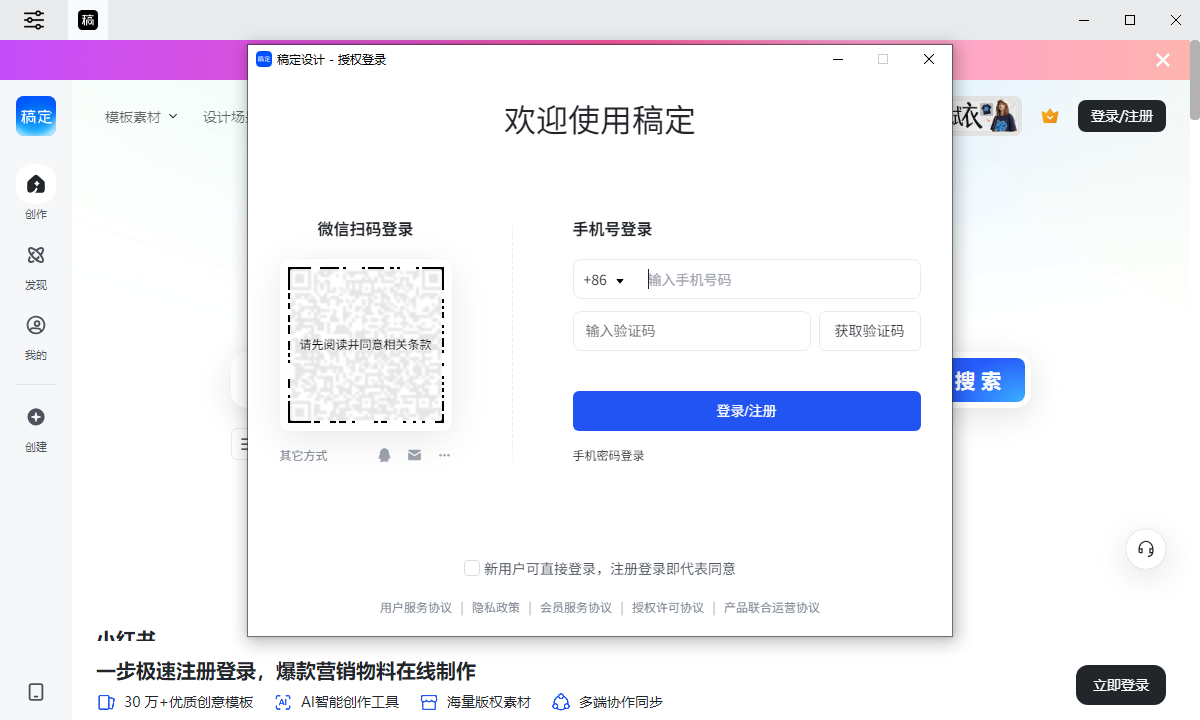The image size is (1200, 720).
Task: Open the +86 country code dropdown
Action: pos(604,280)
